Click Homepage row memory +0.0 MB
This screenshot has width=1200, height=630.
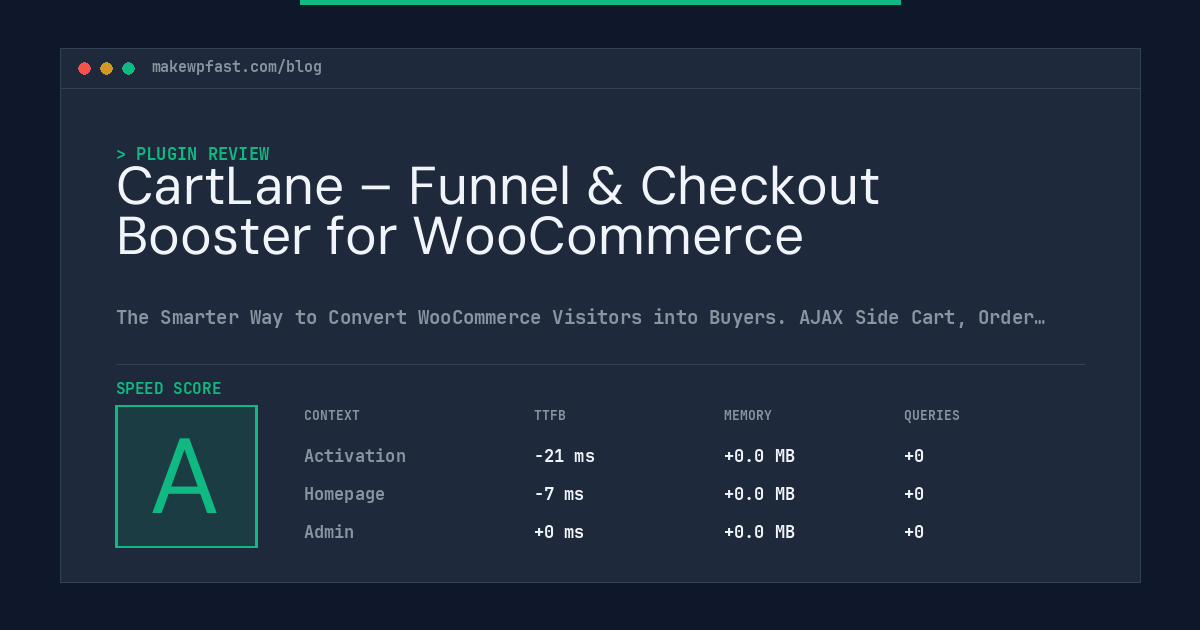tap(759, 494)
